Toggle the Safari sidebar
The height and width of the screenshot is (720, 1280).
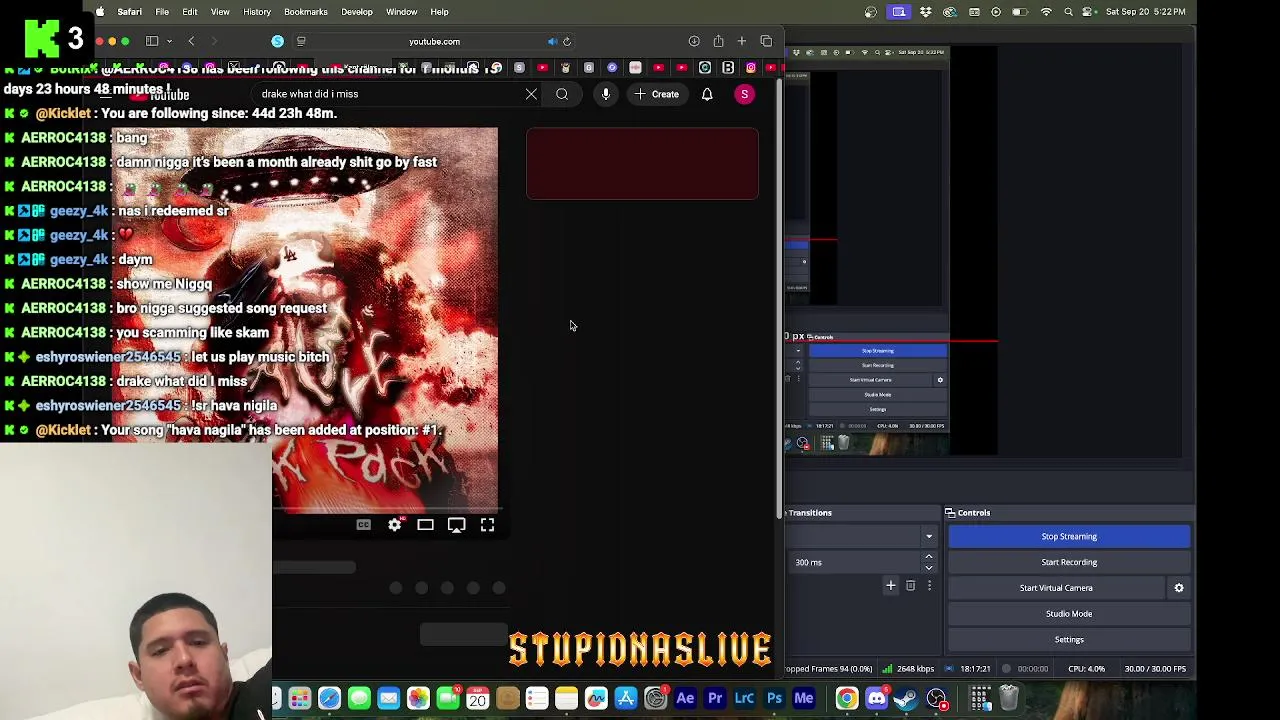click(152, 41)
